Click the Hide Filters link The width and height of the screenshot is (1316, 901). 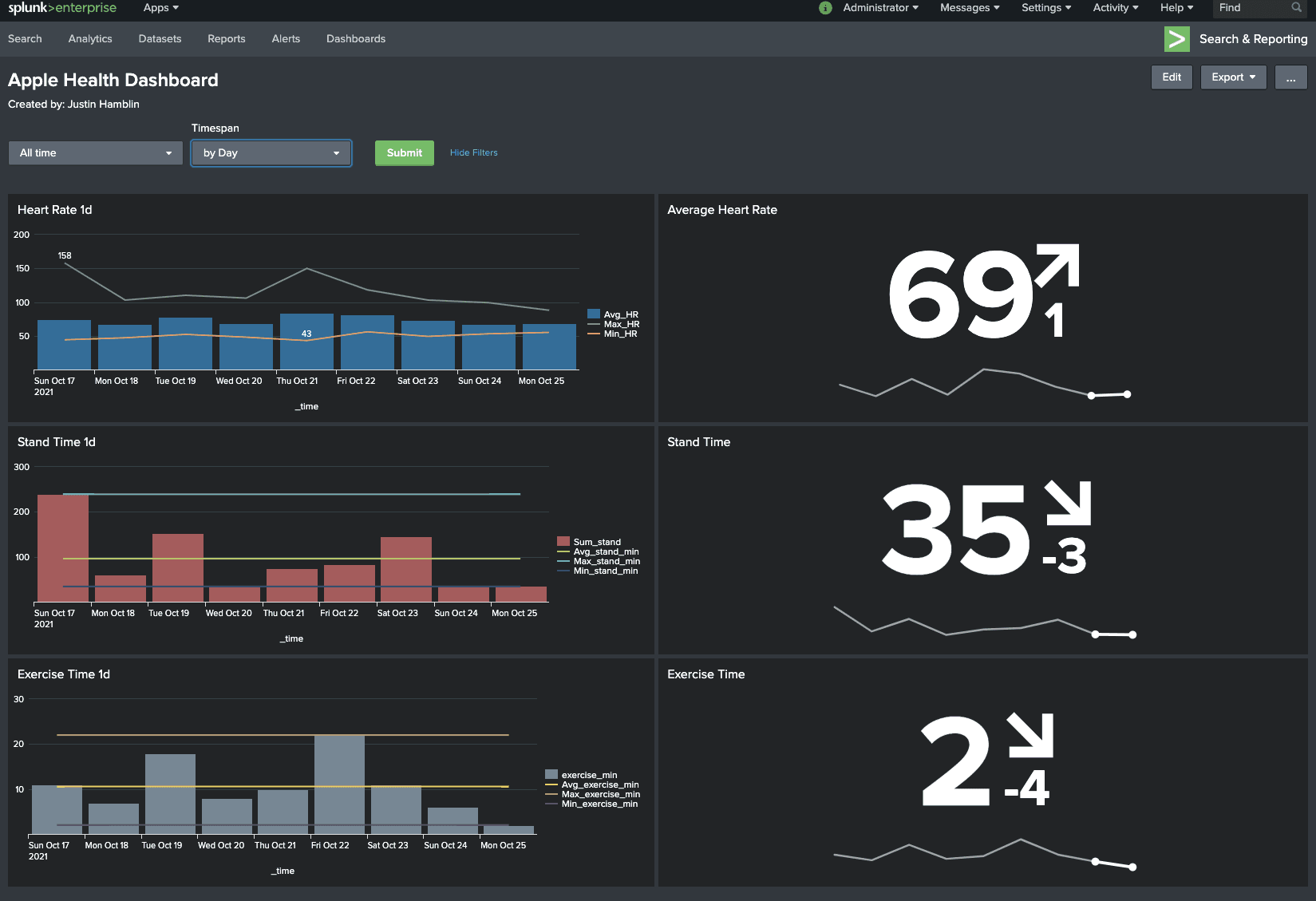[473, 153]
